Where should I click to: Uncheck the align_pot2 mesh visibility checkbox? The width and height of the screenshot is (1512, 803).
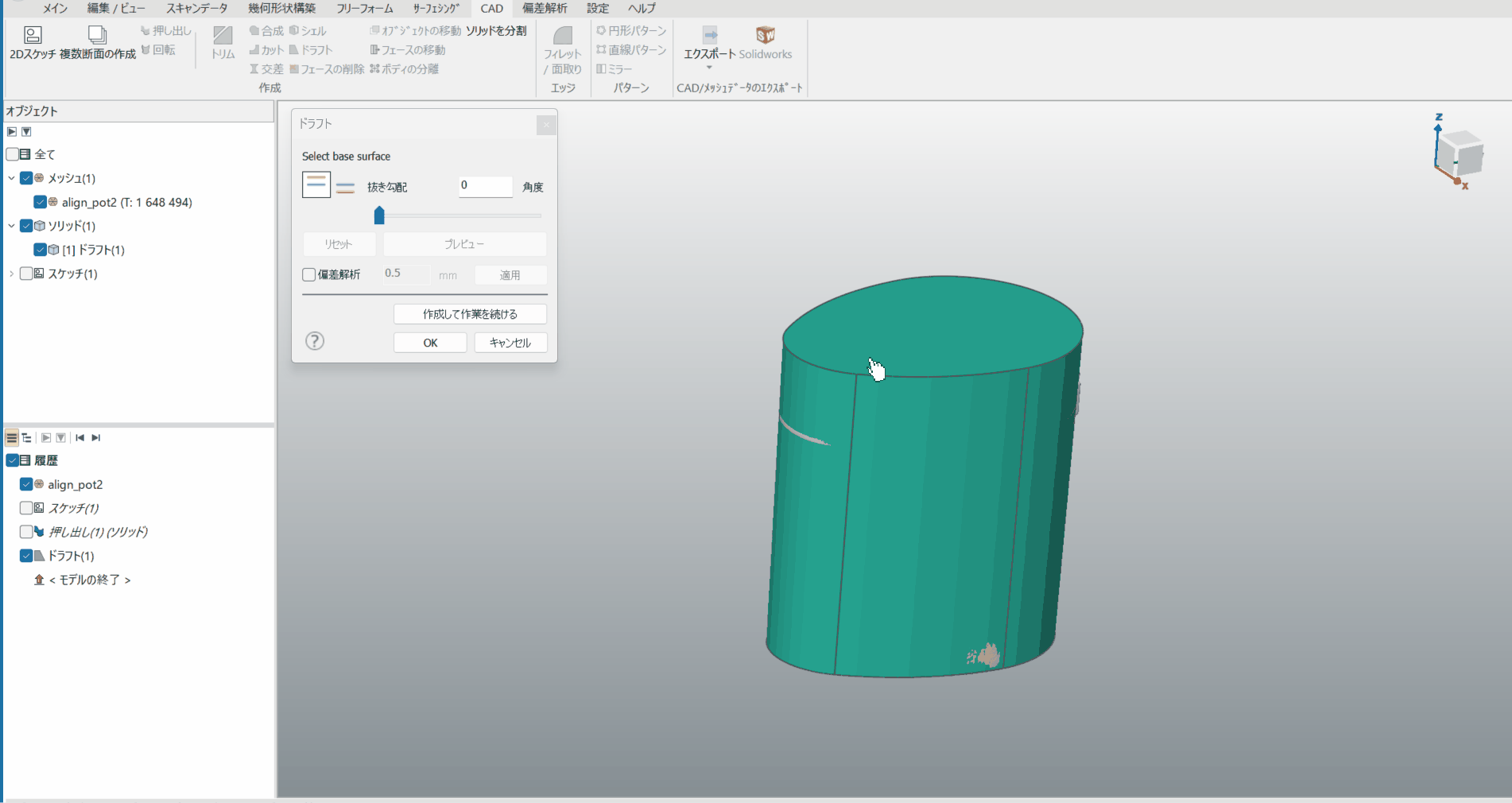[41, 202]
